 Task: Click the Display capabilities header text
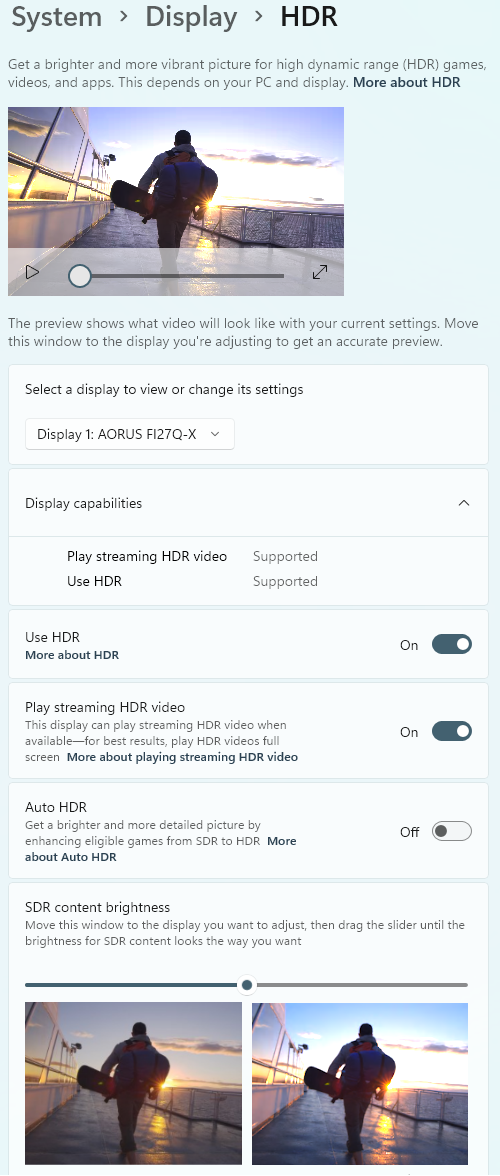83,503
